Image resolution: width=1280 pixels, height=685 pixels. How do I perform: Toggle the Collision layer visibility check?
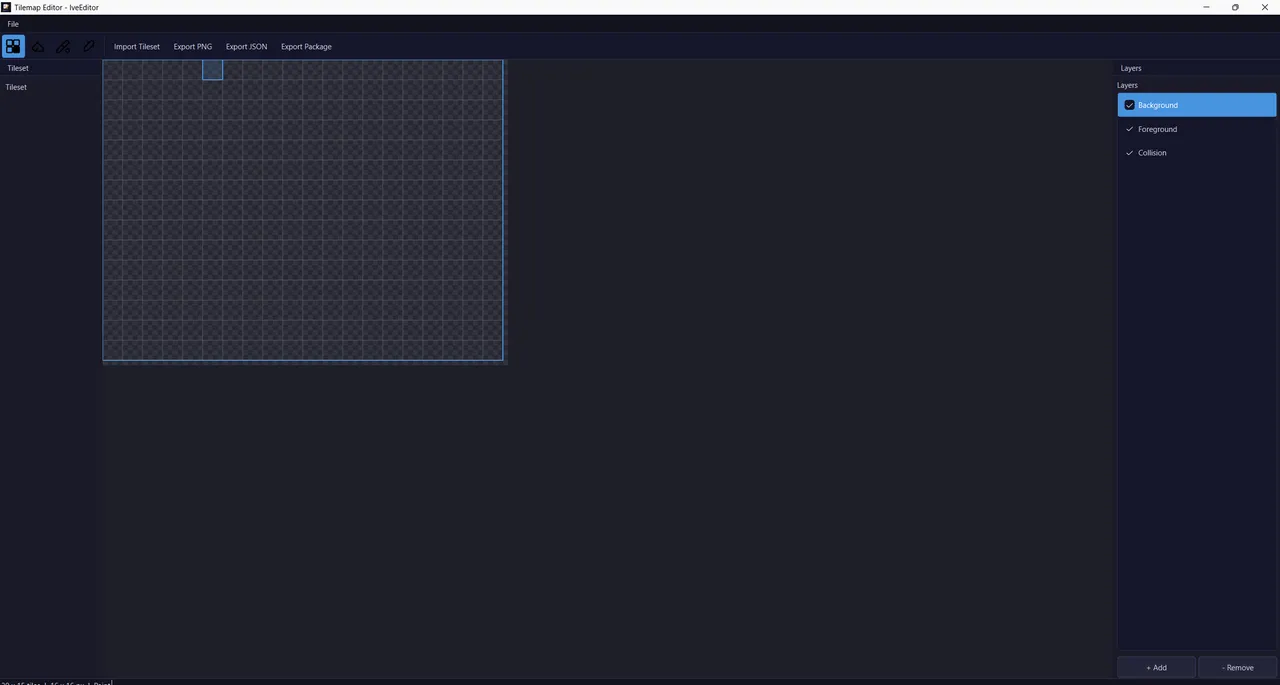coord(1130,153)
